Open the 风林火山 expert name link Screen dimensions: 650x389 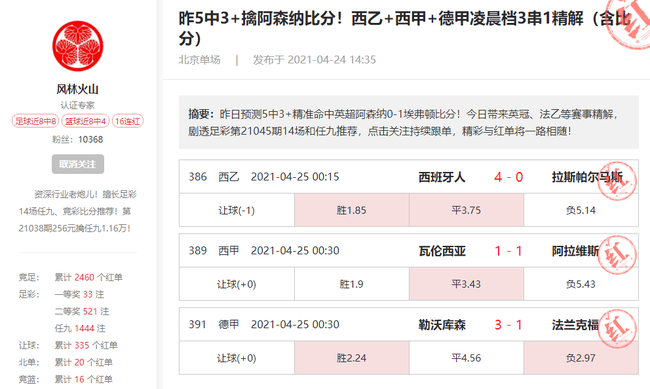click(x=78, y=89)
